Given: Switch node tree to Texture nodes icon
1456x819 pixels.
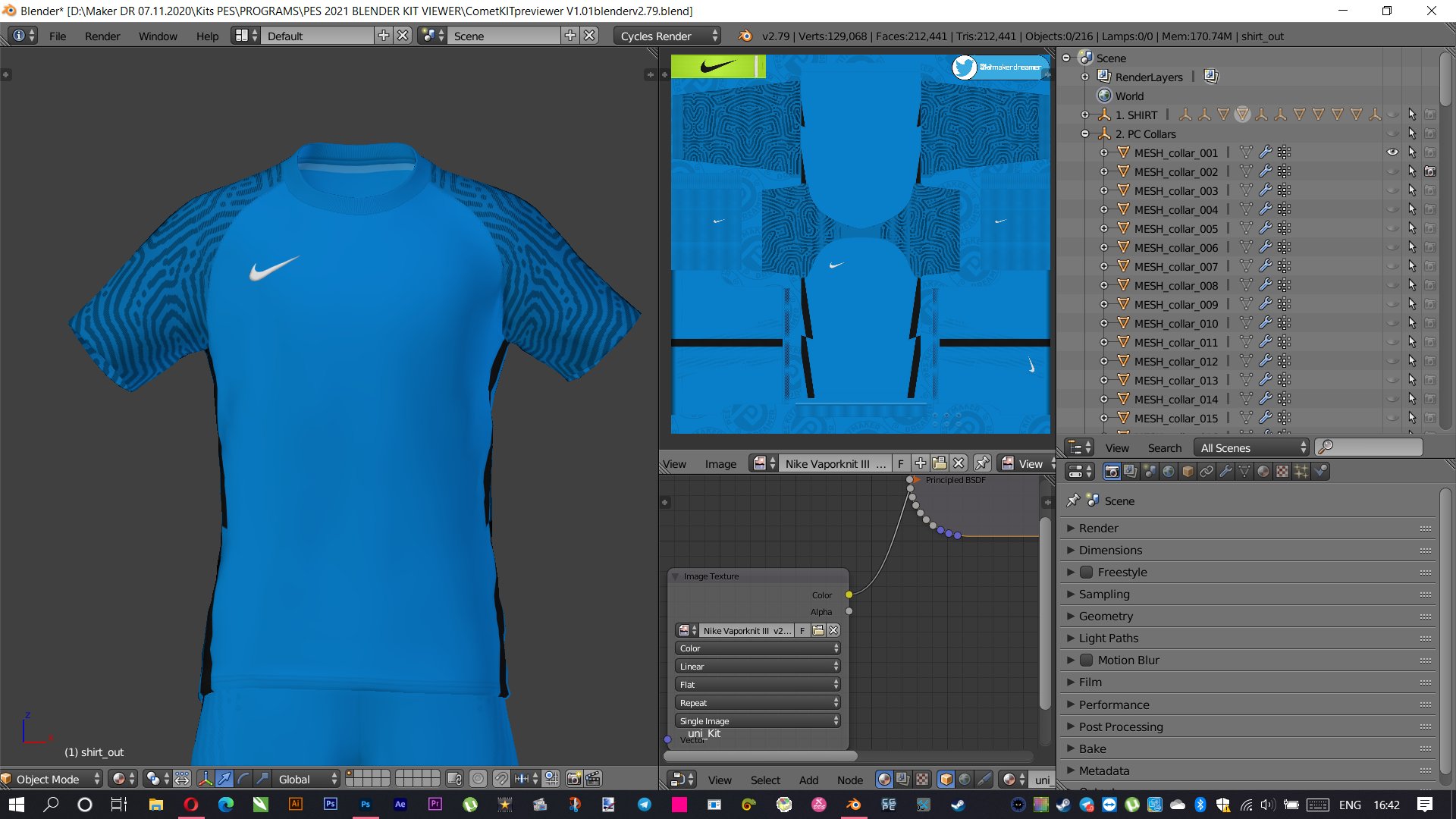Looking at the screenshot, I should pos(922,780).
